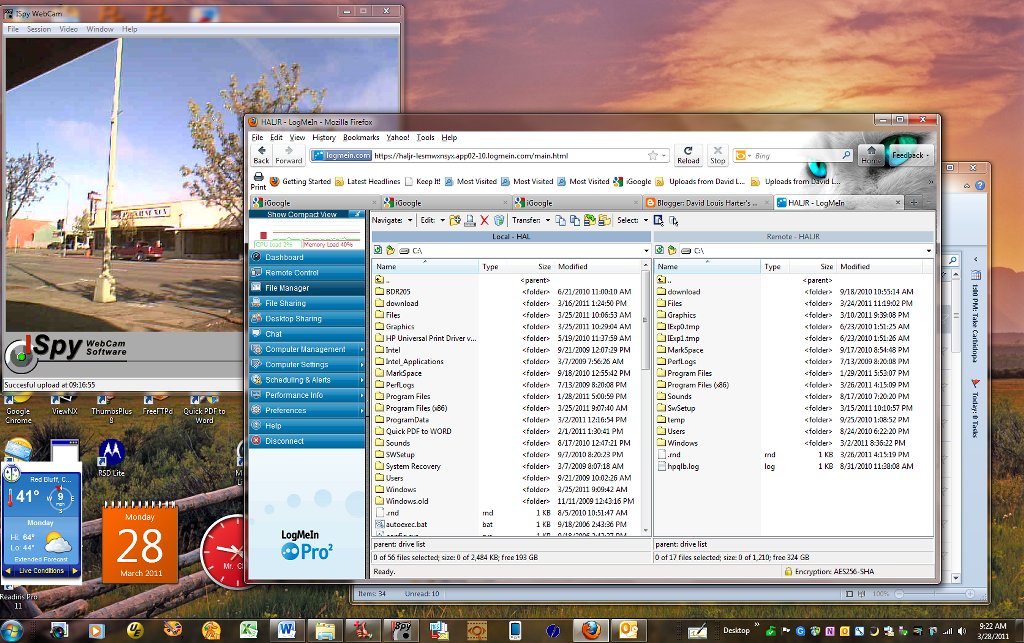Switch to the Blogger tab

[x=706, y=203]
